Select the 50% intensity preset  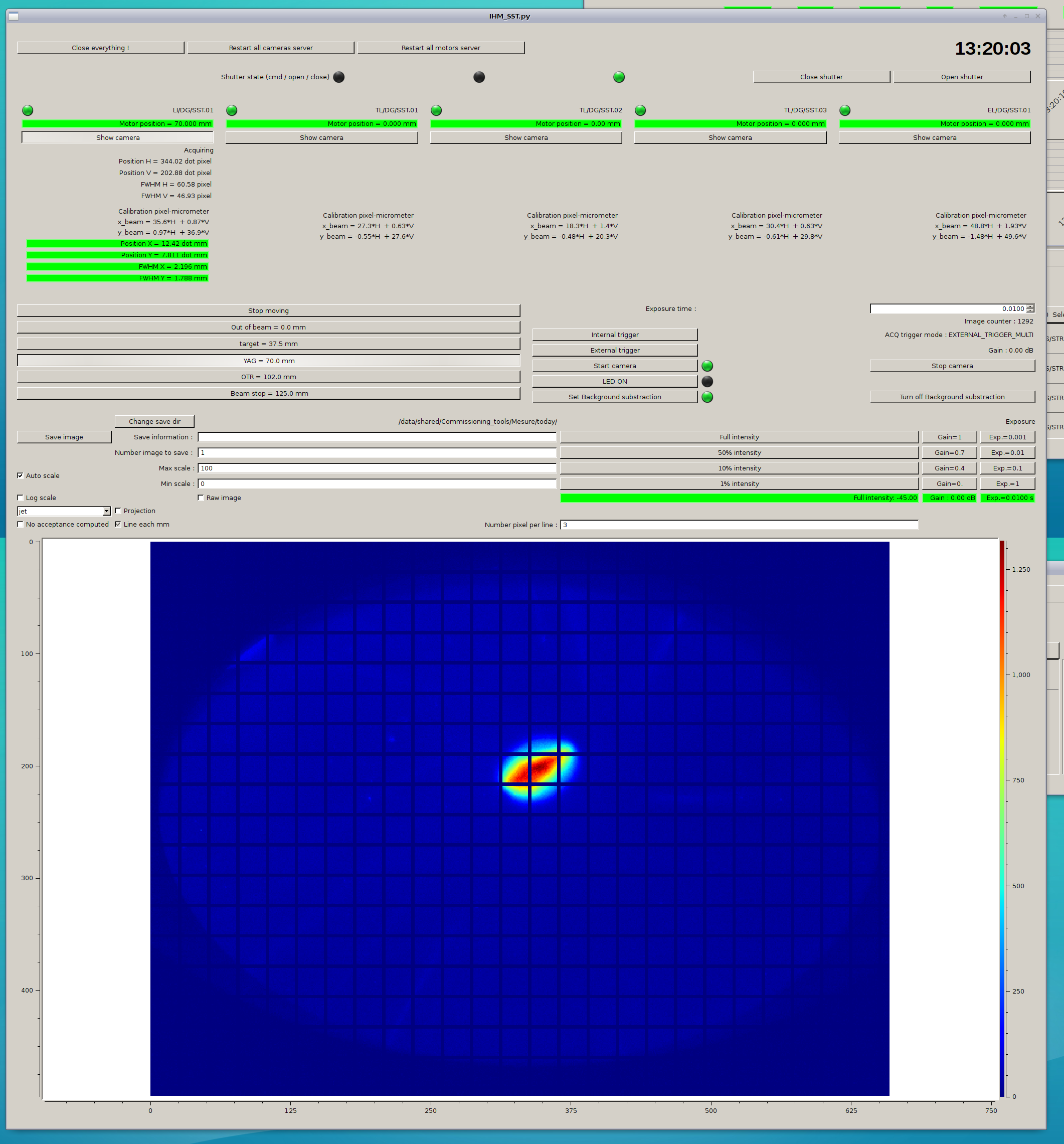point(739,453)
